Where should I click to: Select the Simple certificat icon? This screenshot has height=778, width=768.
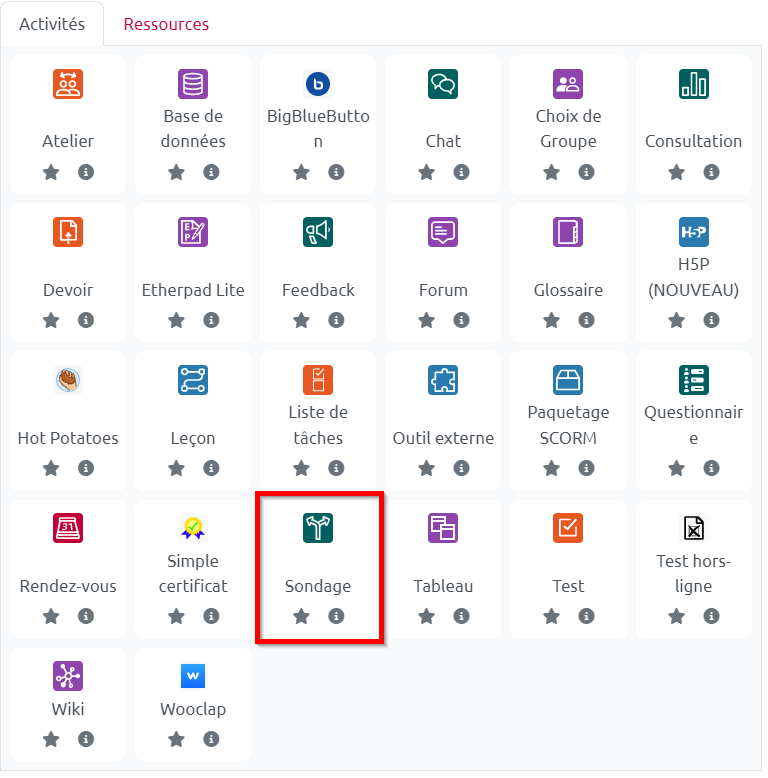coord(193,528)
